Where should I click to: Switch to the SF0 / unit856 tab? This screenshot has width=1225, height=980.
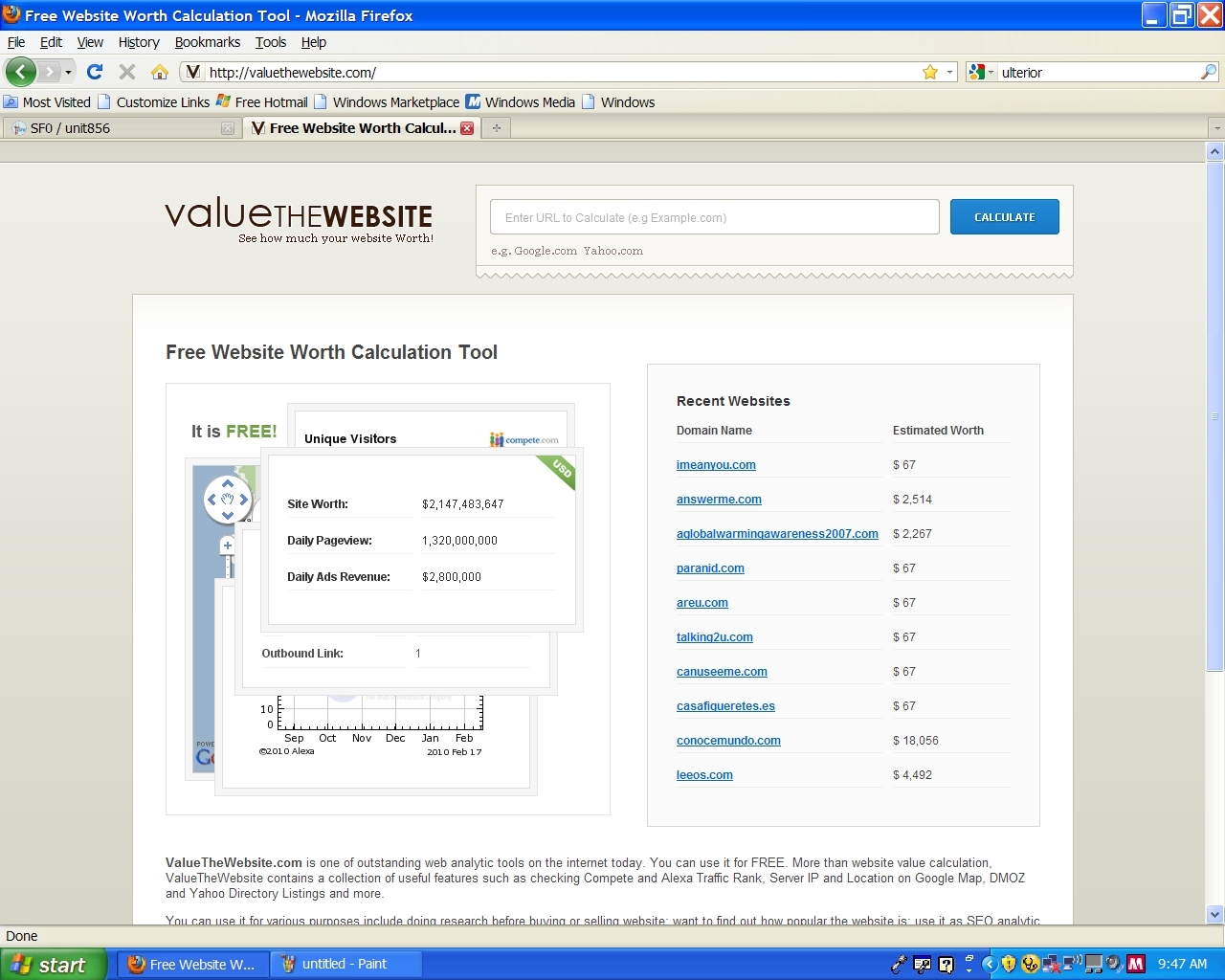115,128
